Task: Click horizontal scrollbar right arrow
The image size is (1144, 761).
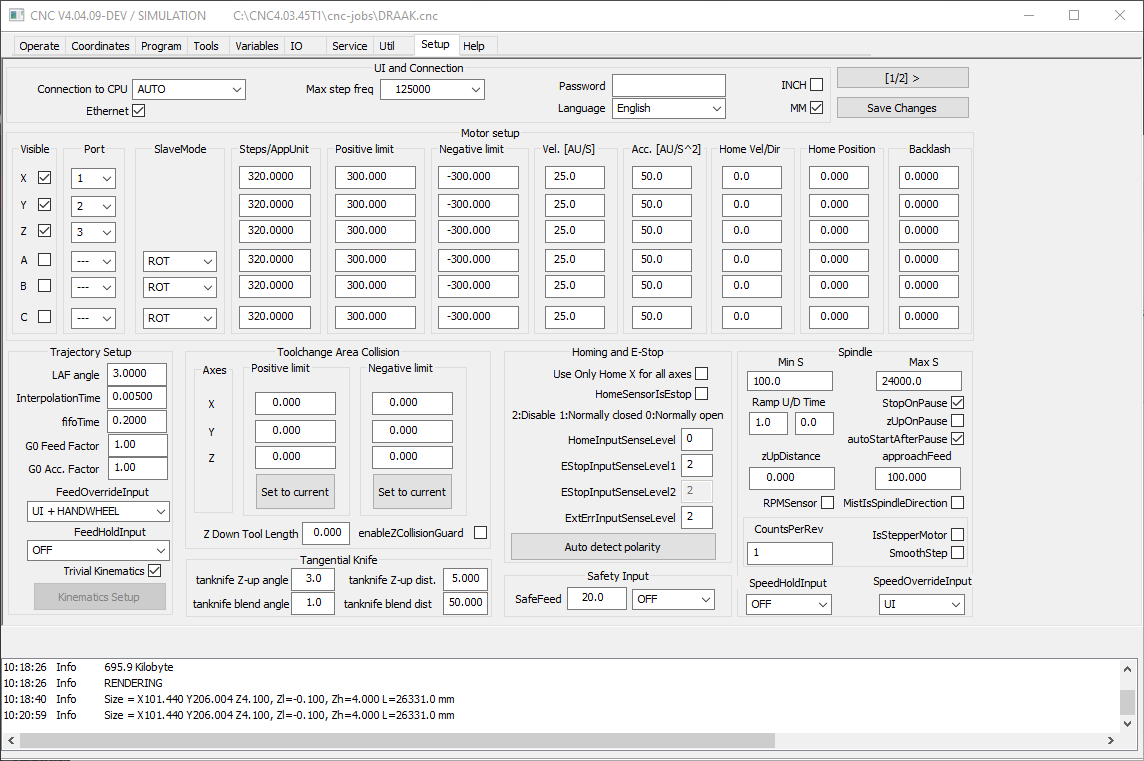Action: [1110, 741]
